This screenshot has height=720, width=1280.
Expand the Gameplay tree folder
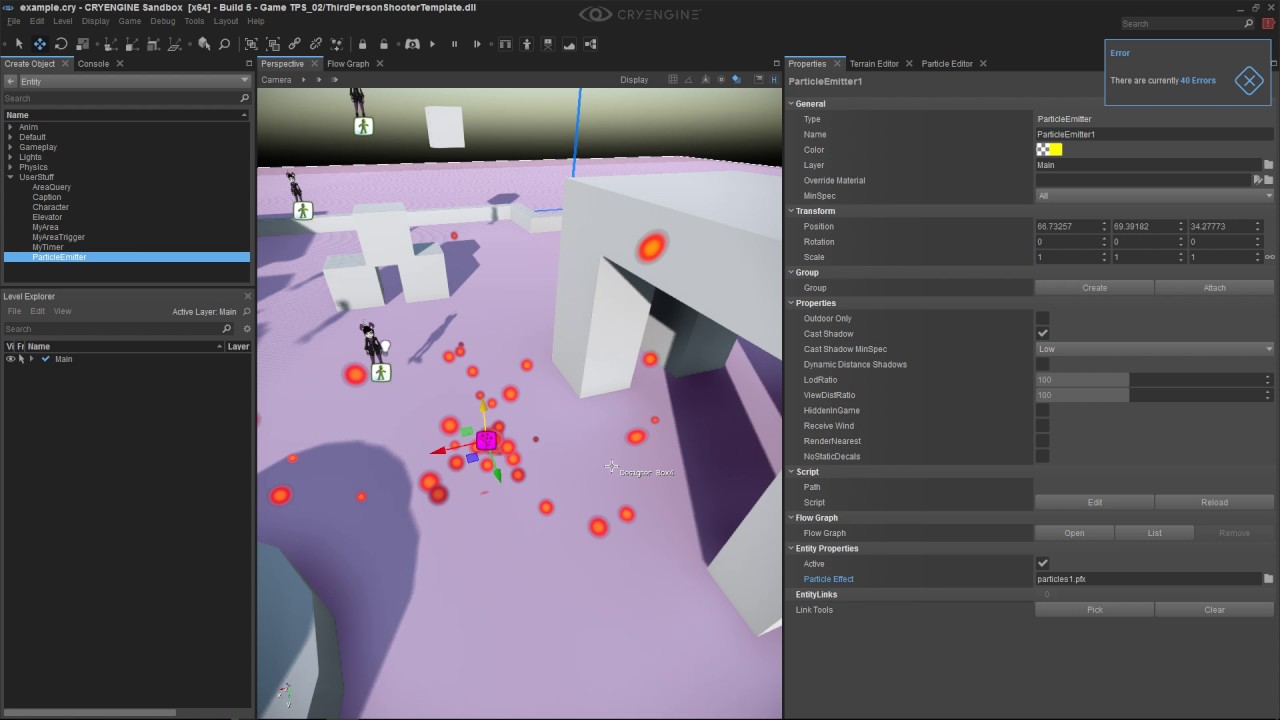click(x=10, y=147)
